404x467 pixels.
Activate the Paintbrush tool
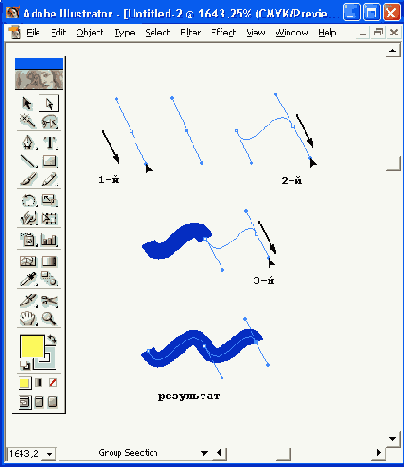[x=28, y=180]
